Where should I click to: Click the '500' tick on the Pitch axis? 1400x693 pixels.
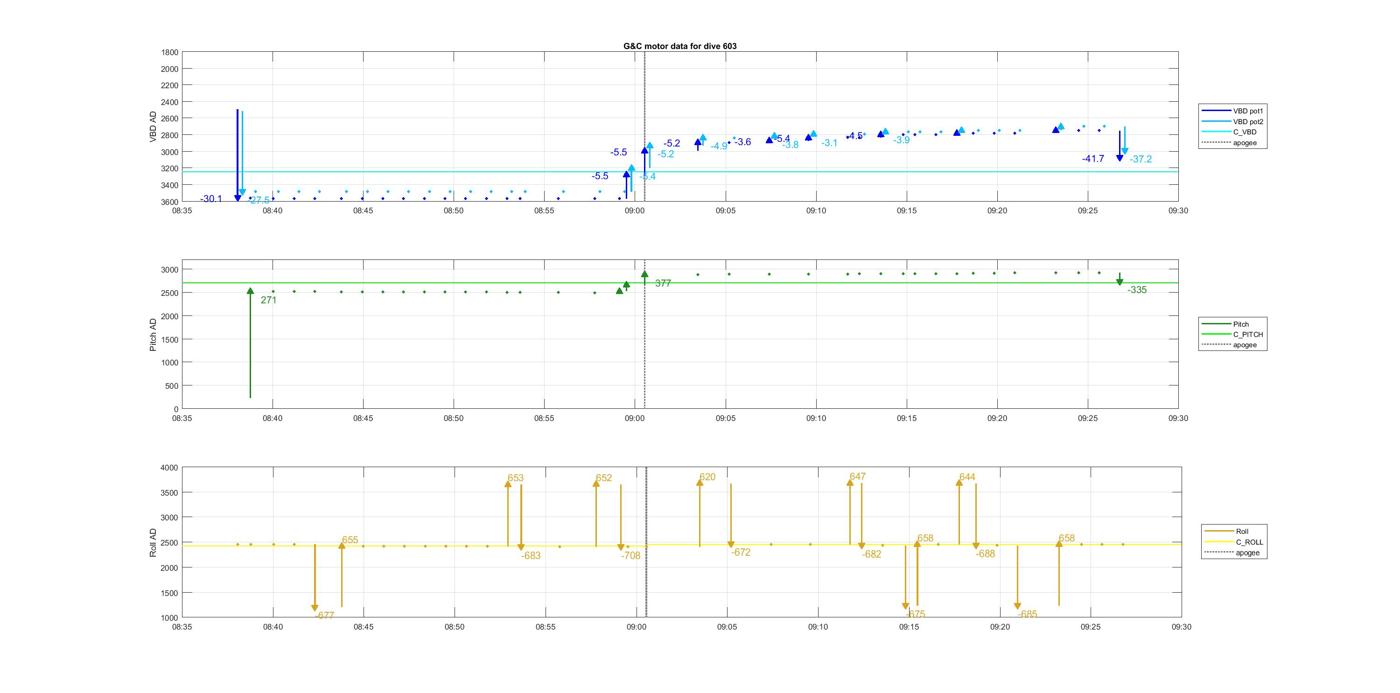[x=172, y=386]
